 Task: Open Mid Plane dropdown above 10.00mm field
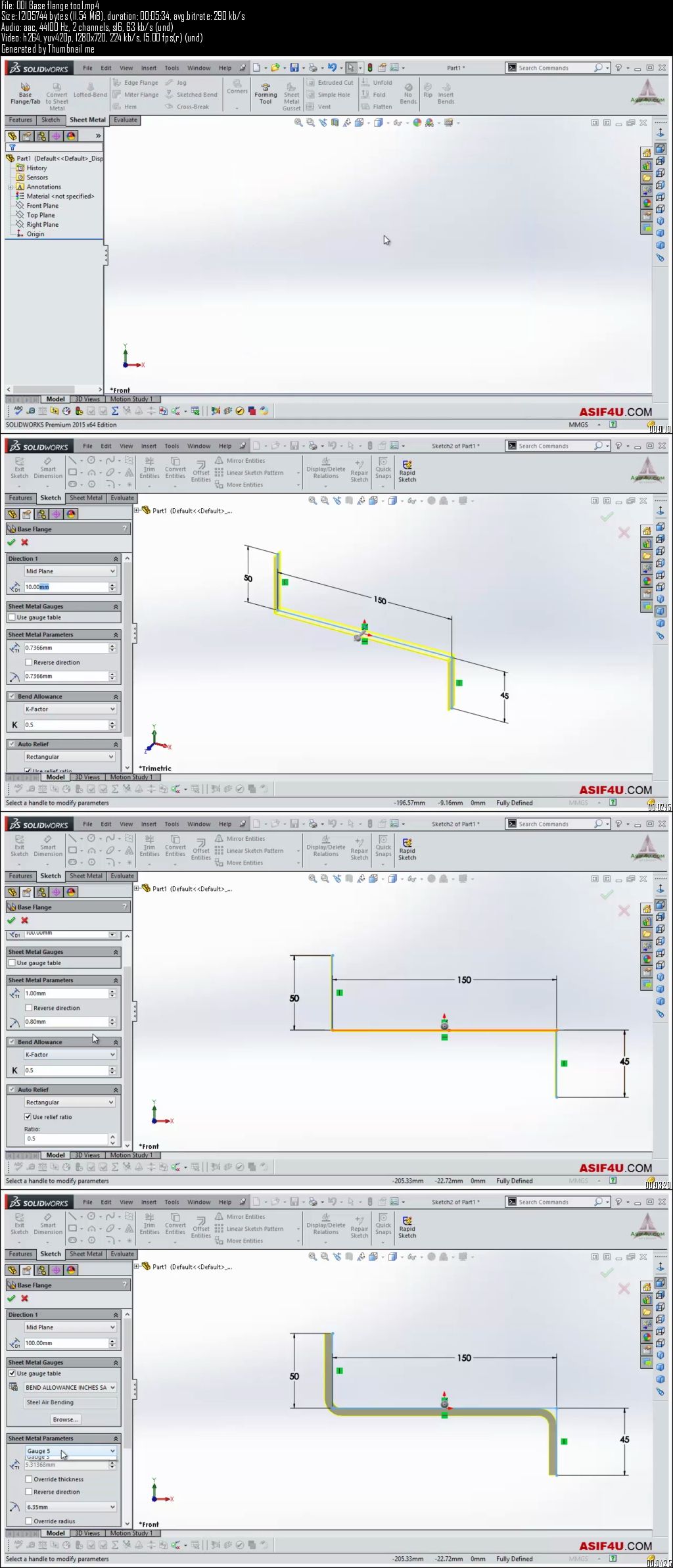[70, 571]
